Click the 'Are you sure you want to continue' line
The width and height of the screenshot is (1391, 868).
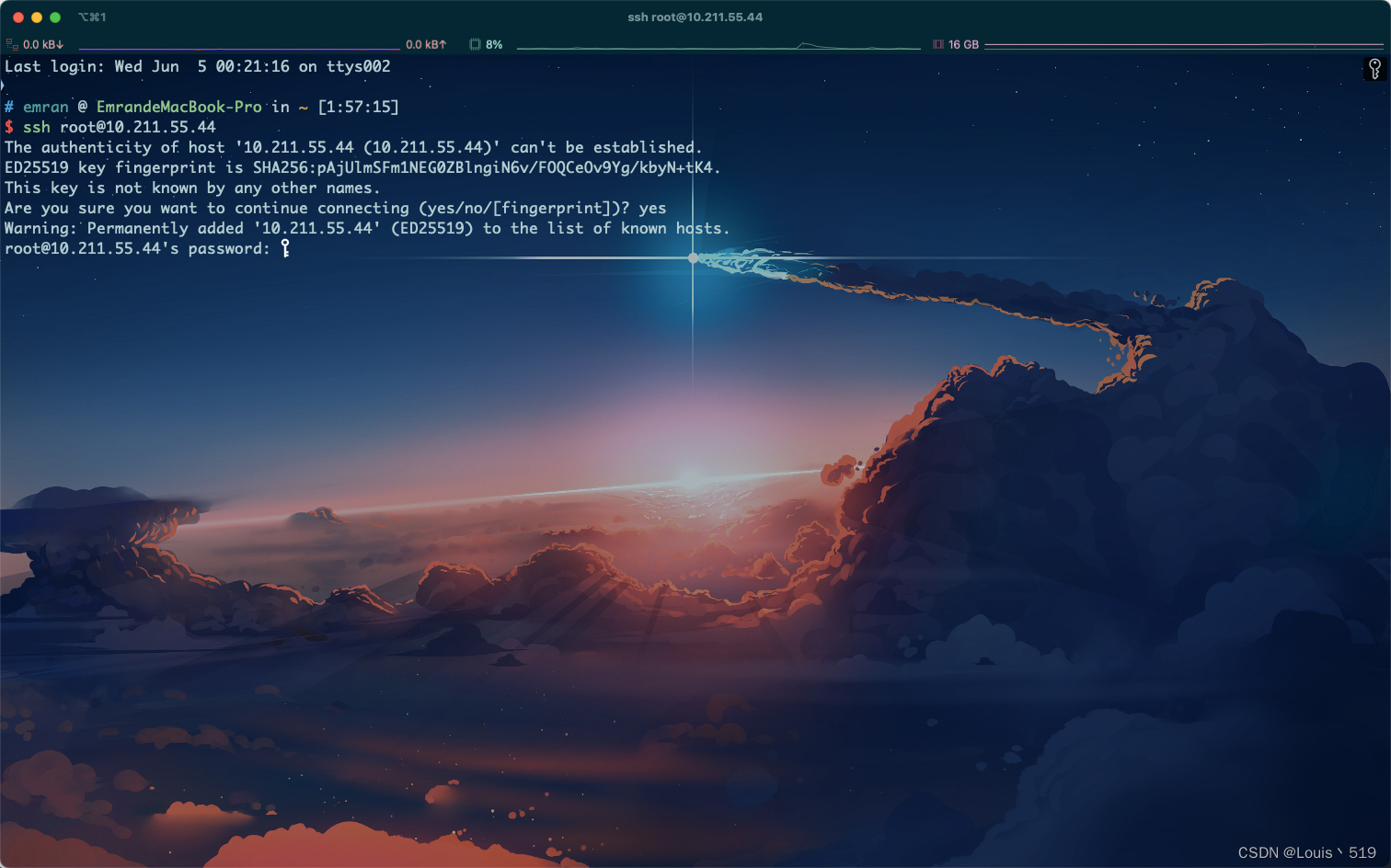(336, 208)
